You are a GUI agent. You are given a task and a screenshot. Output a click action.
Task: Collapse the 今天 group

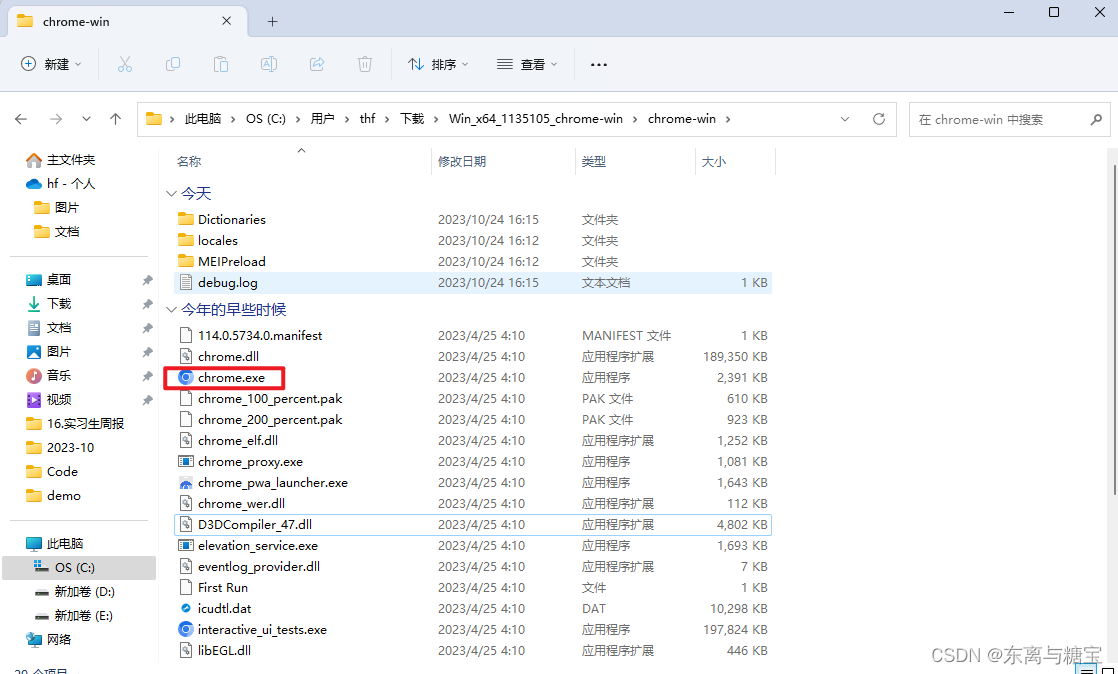[x=171, y=193]
